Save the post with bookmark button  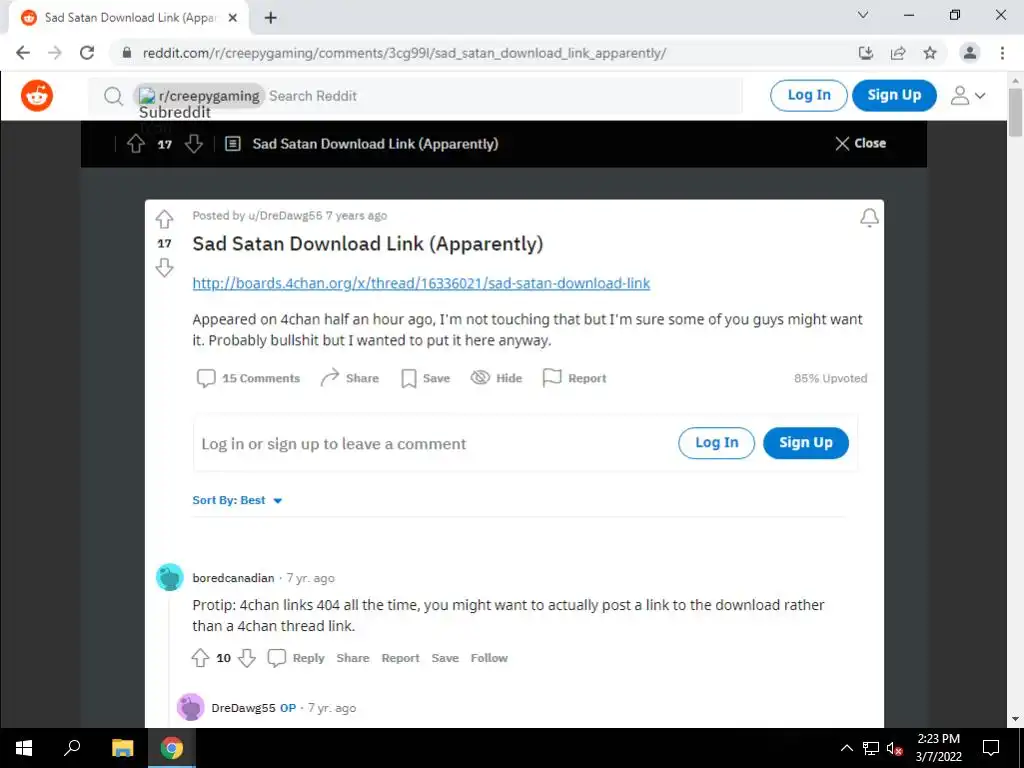coord(425,378)
